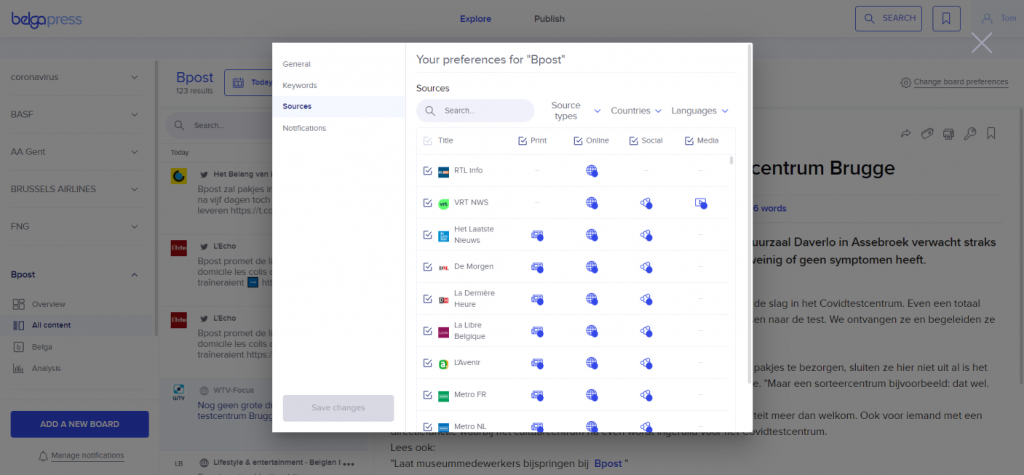Click Het Laatste Nieuws print icon
The height and width of the screenshot is (475, 1024).
(x=537, y=235)
